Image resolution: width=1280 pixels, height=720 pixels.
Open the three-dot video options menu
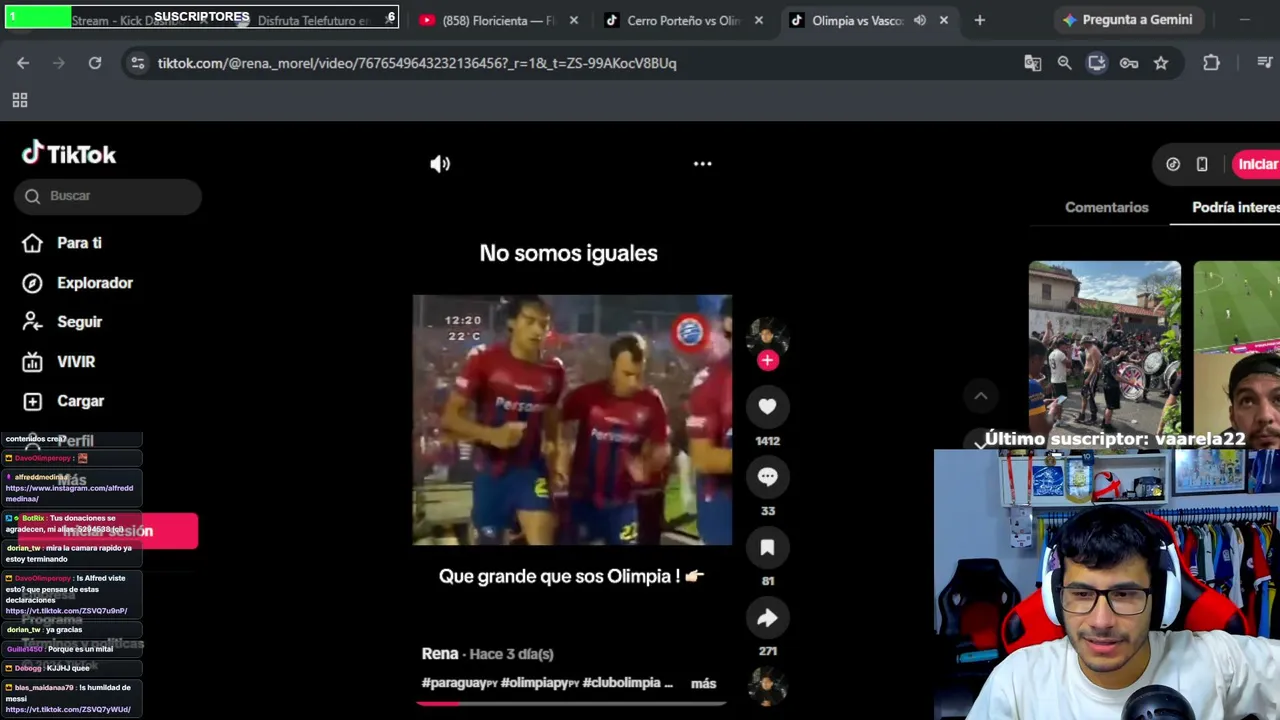click(x=703, y=164)
